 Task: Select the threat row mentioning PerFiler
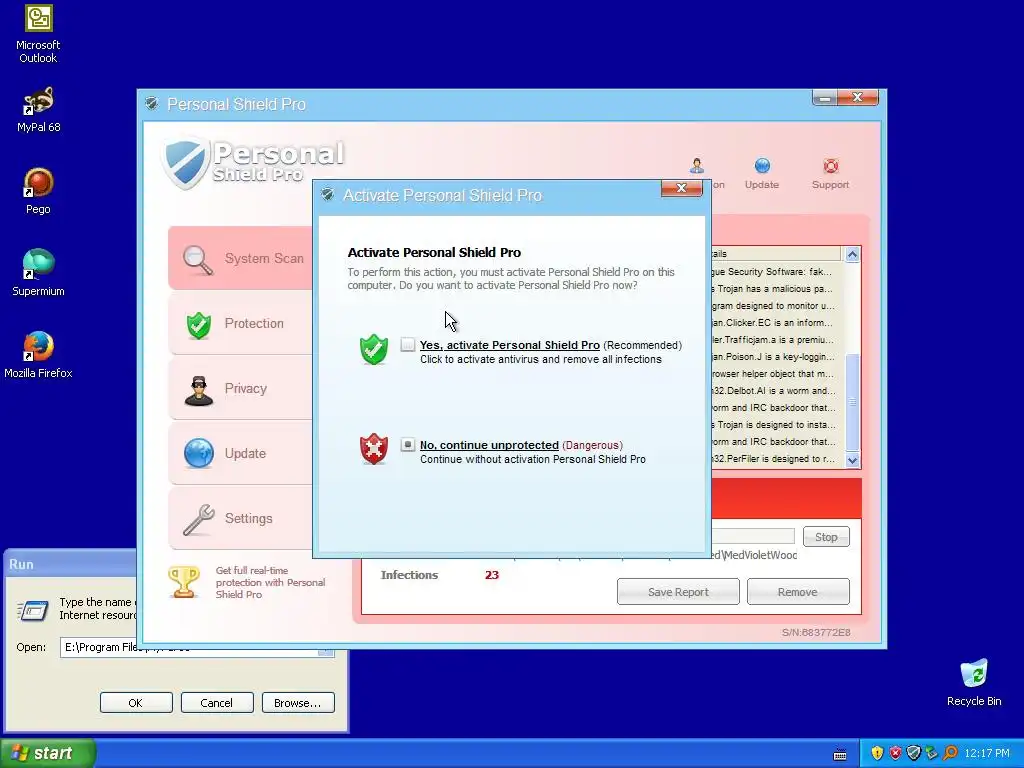[775, 458]
